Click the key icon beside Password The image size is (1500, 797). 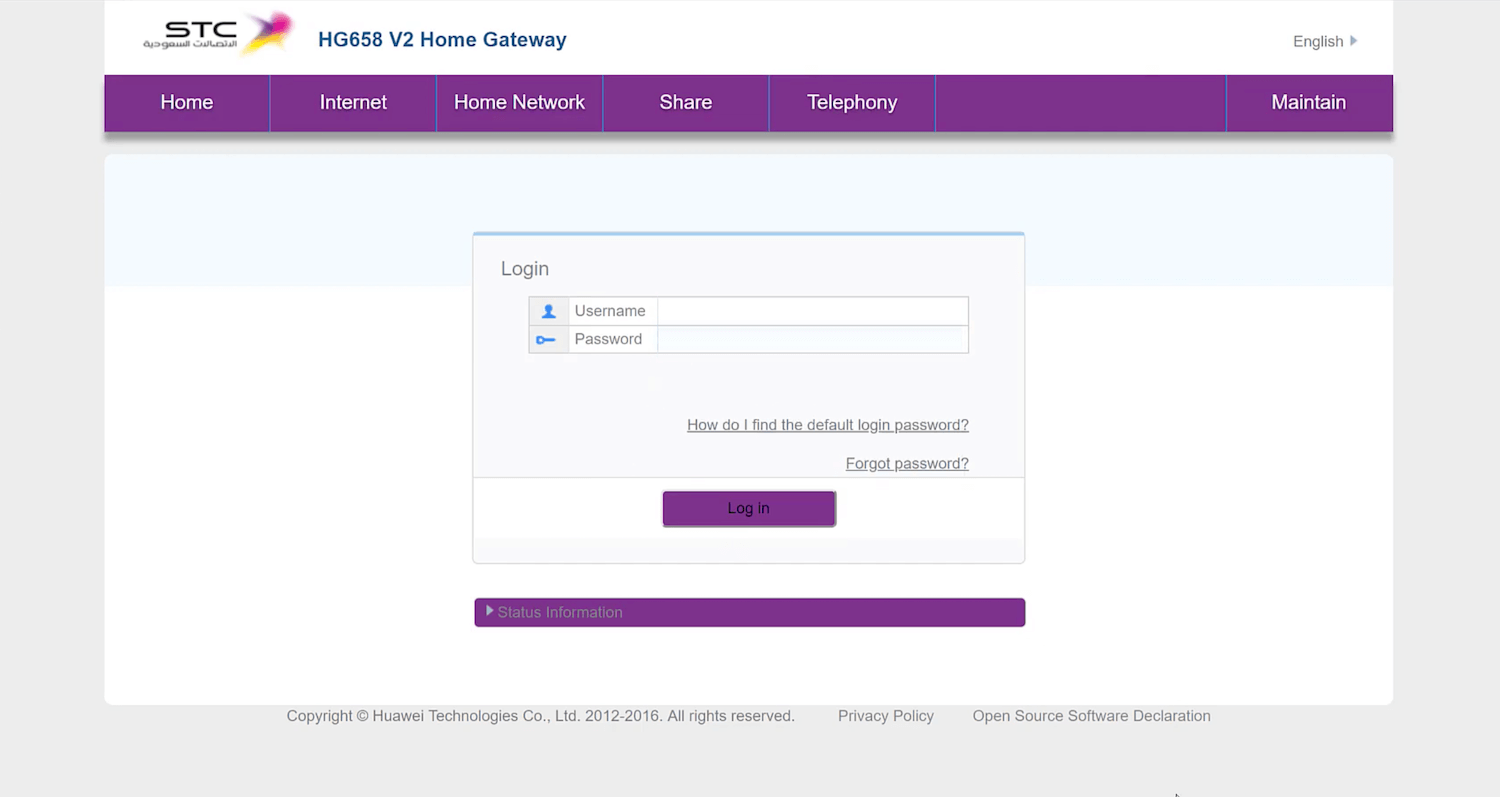545,340
